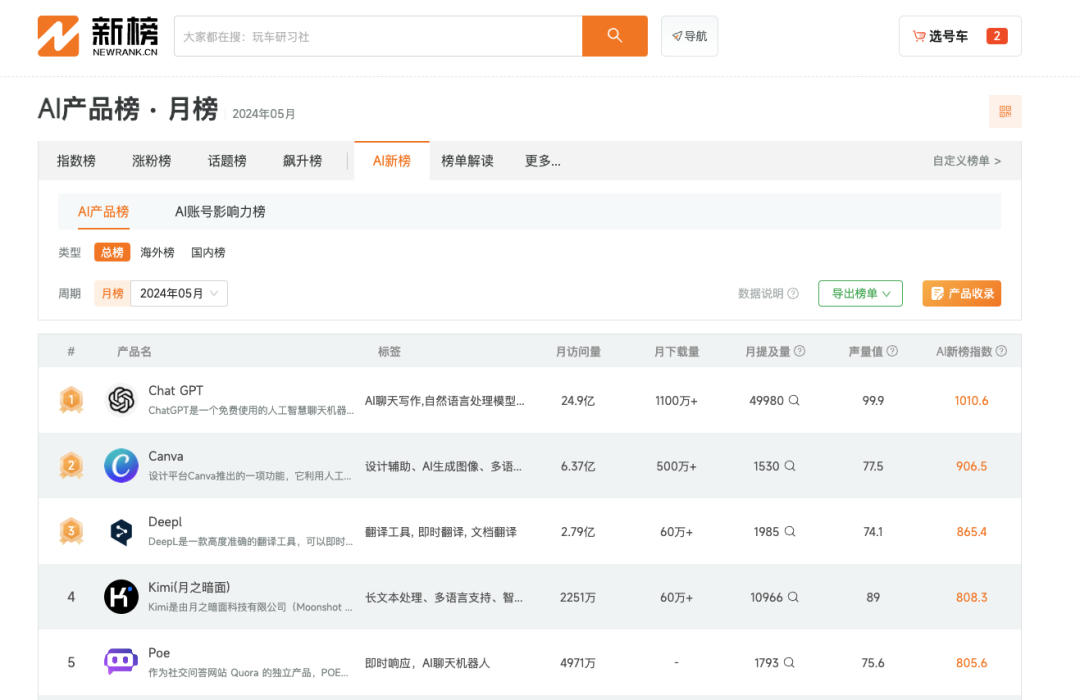
Task: Select the 总榜 type filter
Action: [x=112, y=252]
